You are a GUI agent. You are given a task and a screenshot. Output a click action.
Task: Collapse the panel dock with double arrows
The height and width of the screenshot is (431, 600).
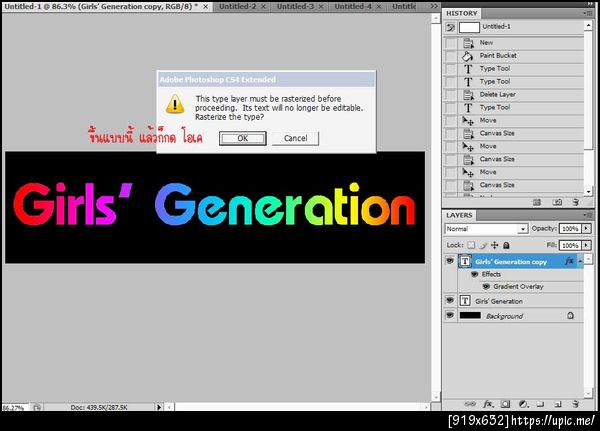[x=590, y=3]
